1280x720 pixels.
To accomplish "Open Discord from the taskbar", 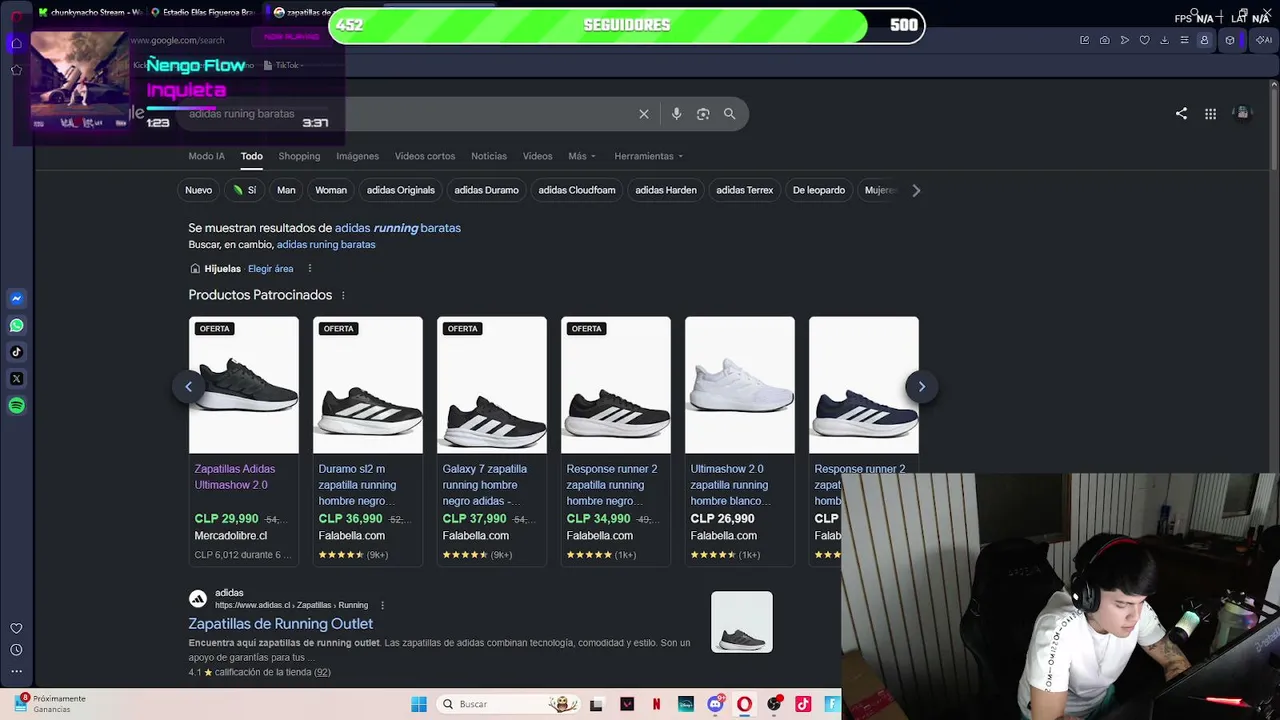I will pyautogui.click(x=715, y=704).
